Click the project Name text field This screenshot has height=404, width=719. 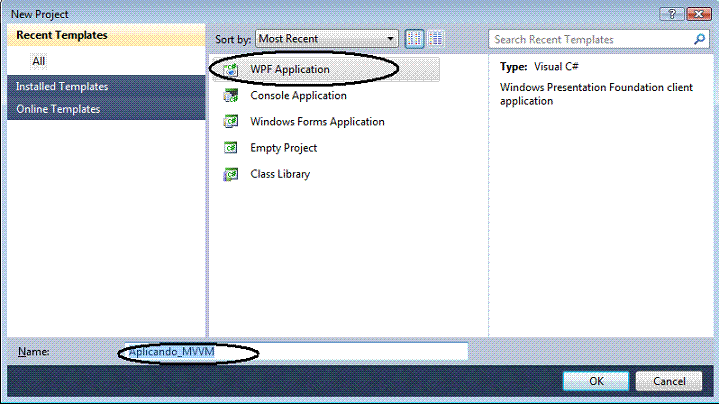click(x=296, y=352)
